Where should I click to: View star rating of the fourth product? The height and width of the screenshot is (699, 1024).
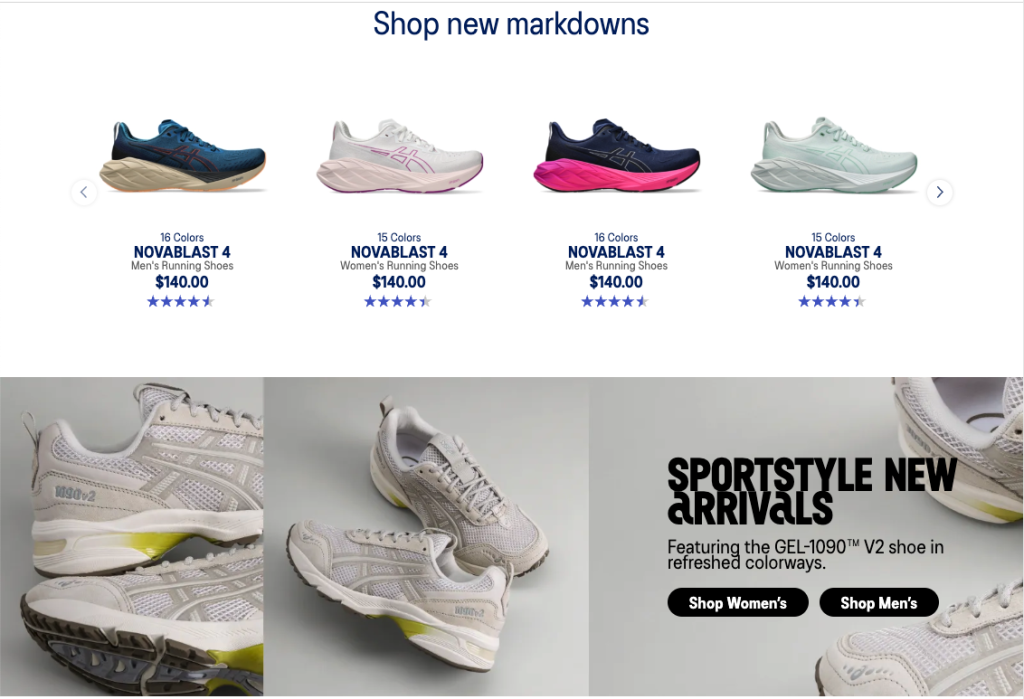tap(832, 301)
